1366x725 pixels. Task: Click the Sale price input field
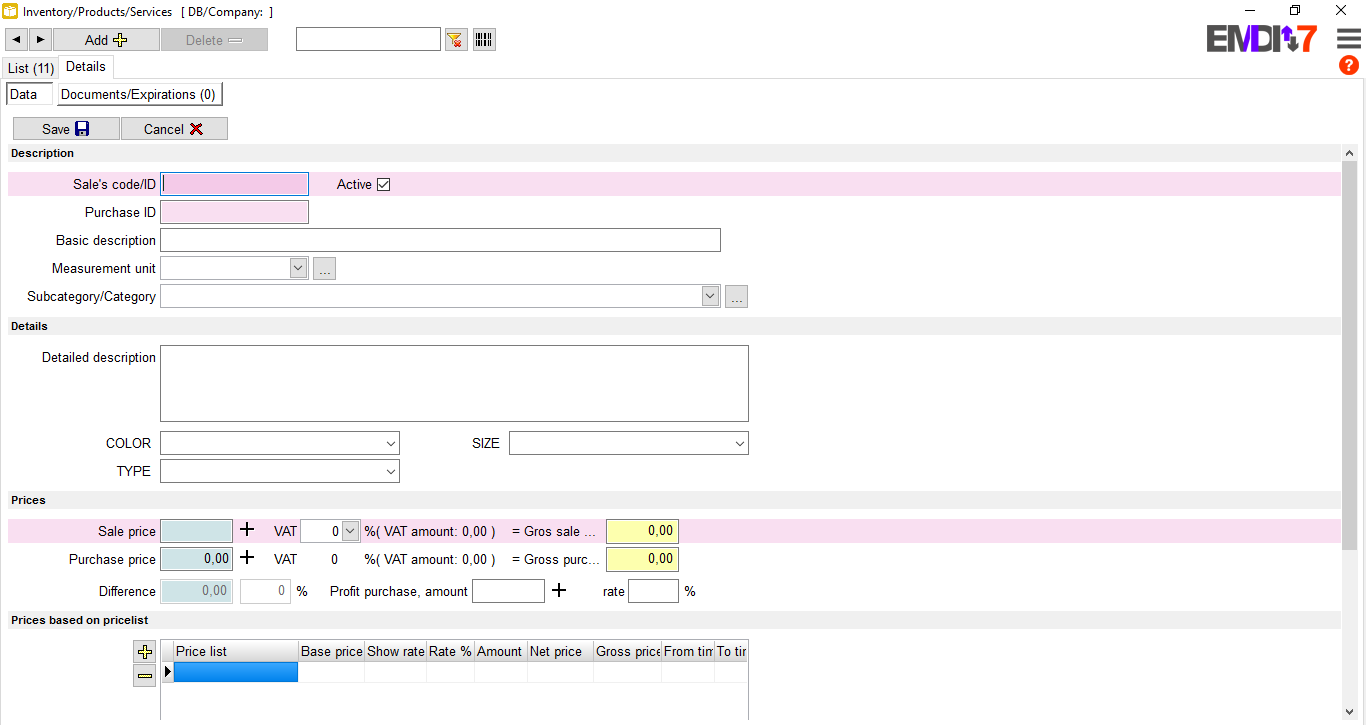pyautogui.click(x=196, y=531)
